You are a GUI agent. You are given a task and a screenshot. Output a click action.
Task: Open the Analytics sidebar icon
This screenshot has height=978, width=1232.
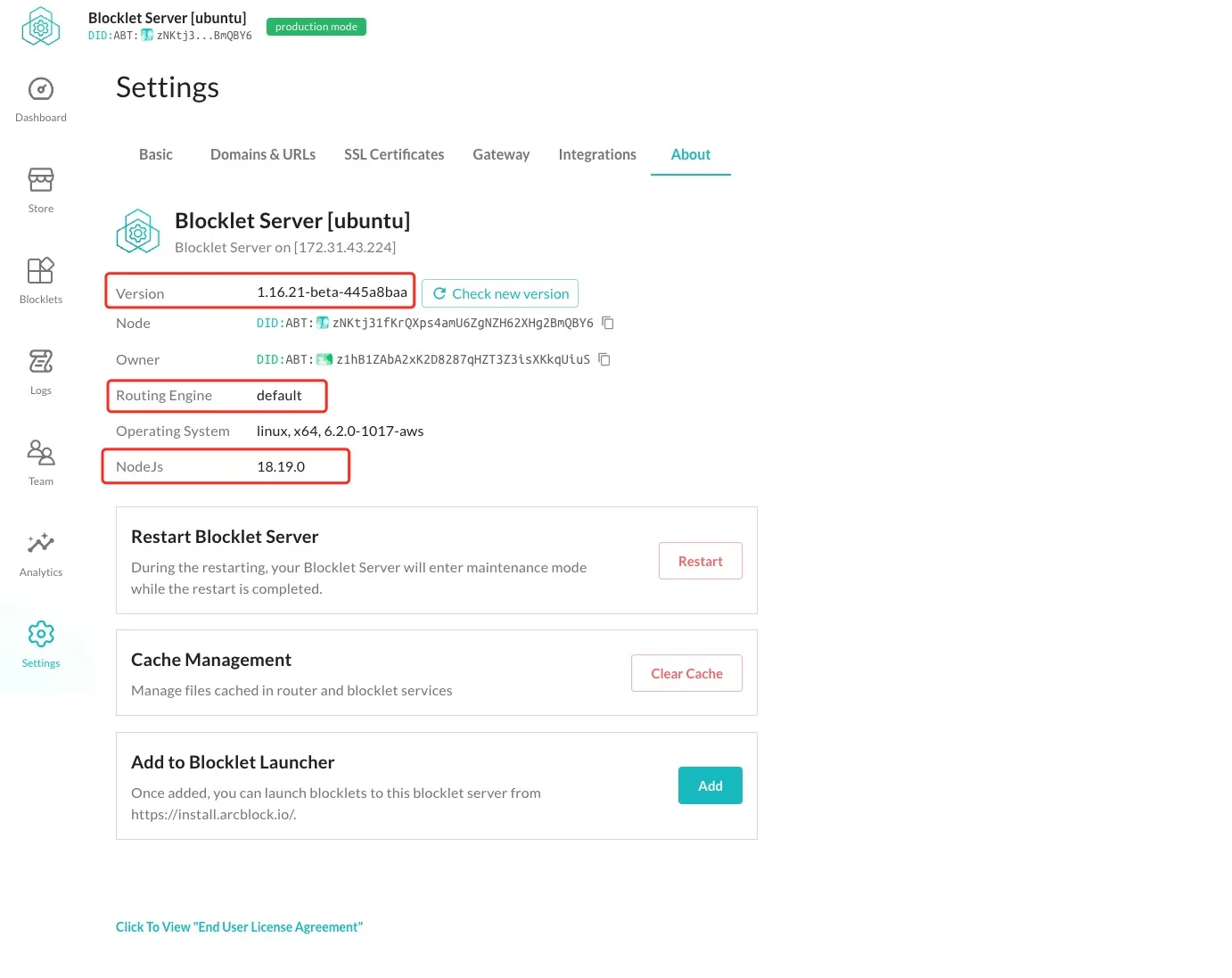pyautogui.click(x=41, y=543)
